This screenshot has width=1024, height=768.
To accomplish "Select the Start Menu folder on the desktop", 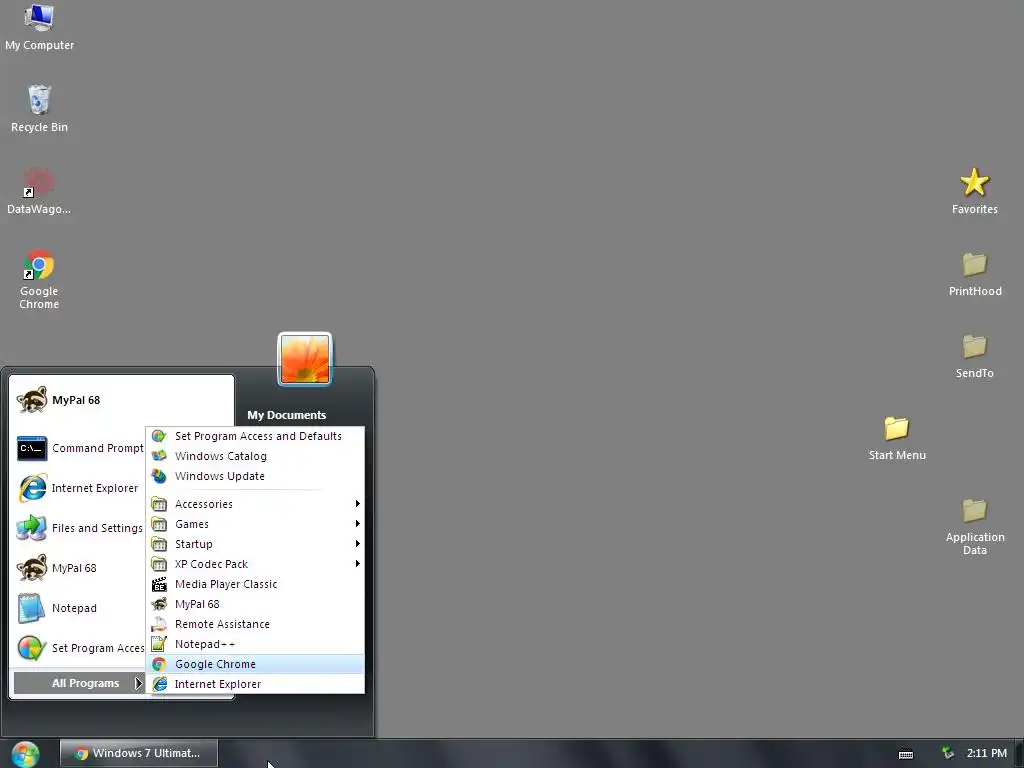I will pos(897,438).
